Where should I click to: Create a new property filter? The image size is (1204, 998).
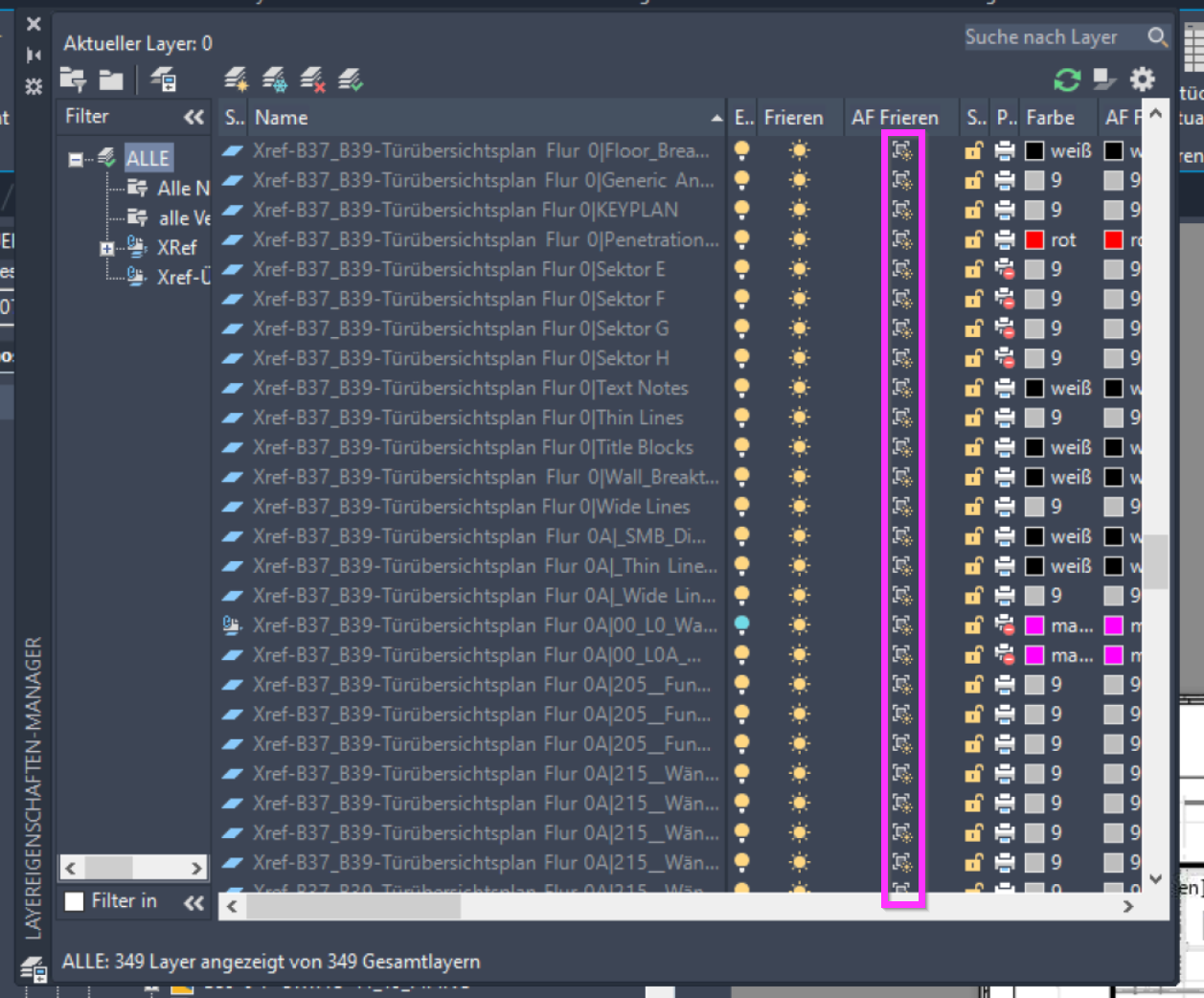click(73, 80)
